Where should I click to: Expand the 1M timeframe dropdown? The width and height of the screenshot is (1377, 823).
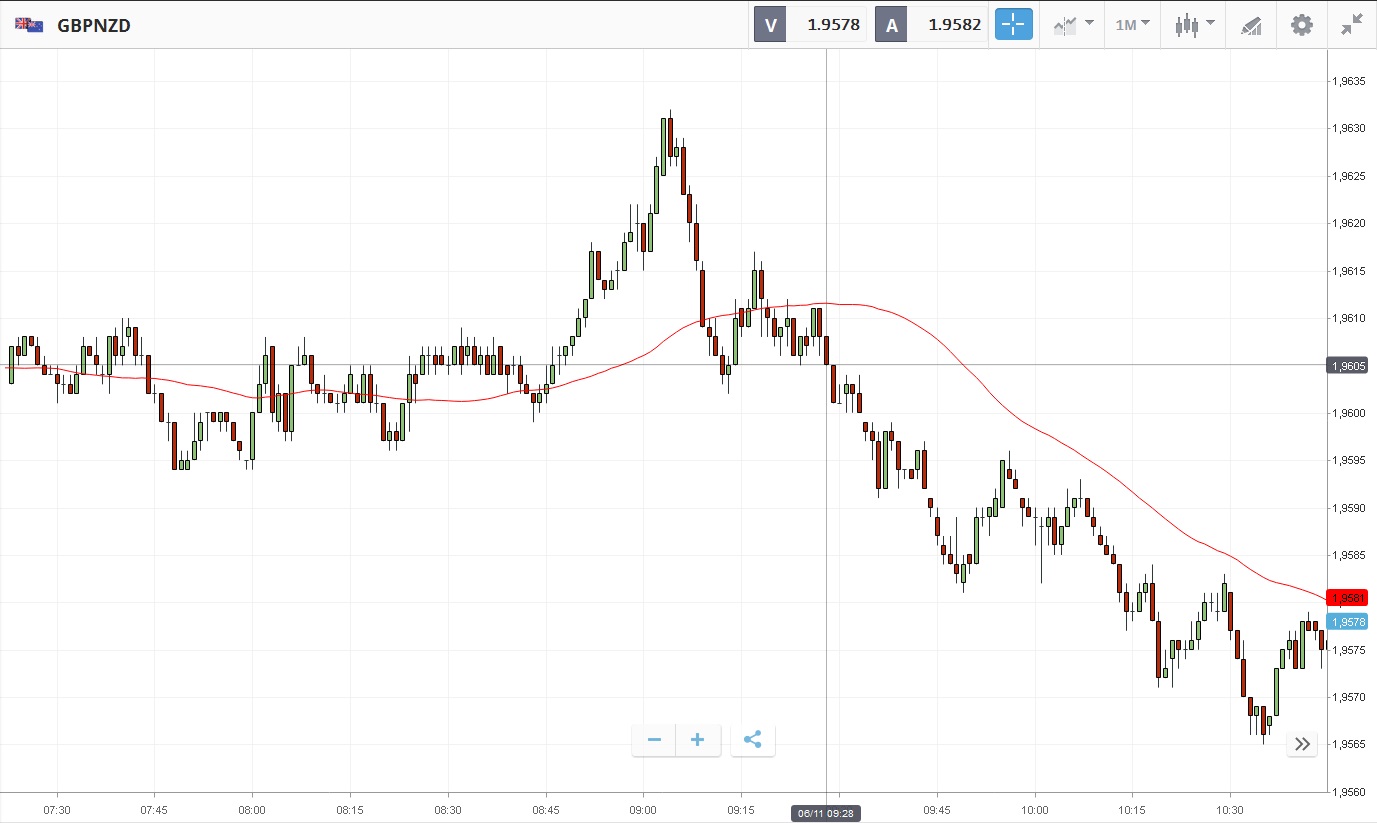1132,25
